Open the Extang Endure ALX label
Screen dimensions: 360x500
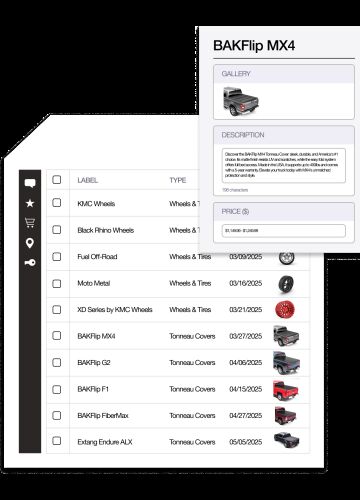click(105, 442)
